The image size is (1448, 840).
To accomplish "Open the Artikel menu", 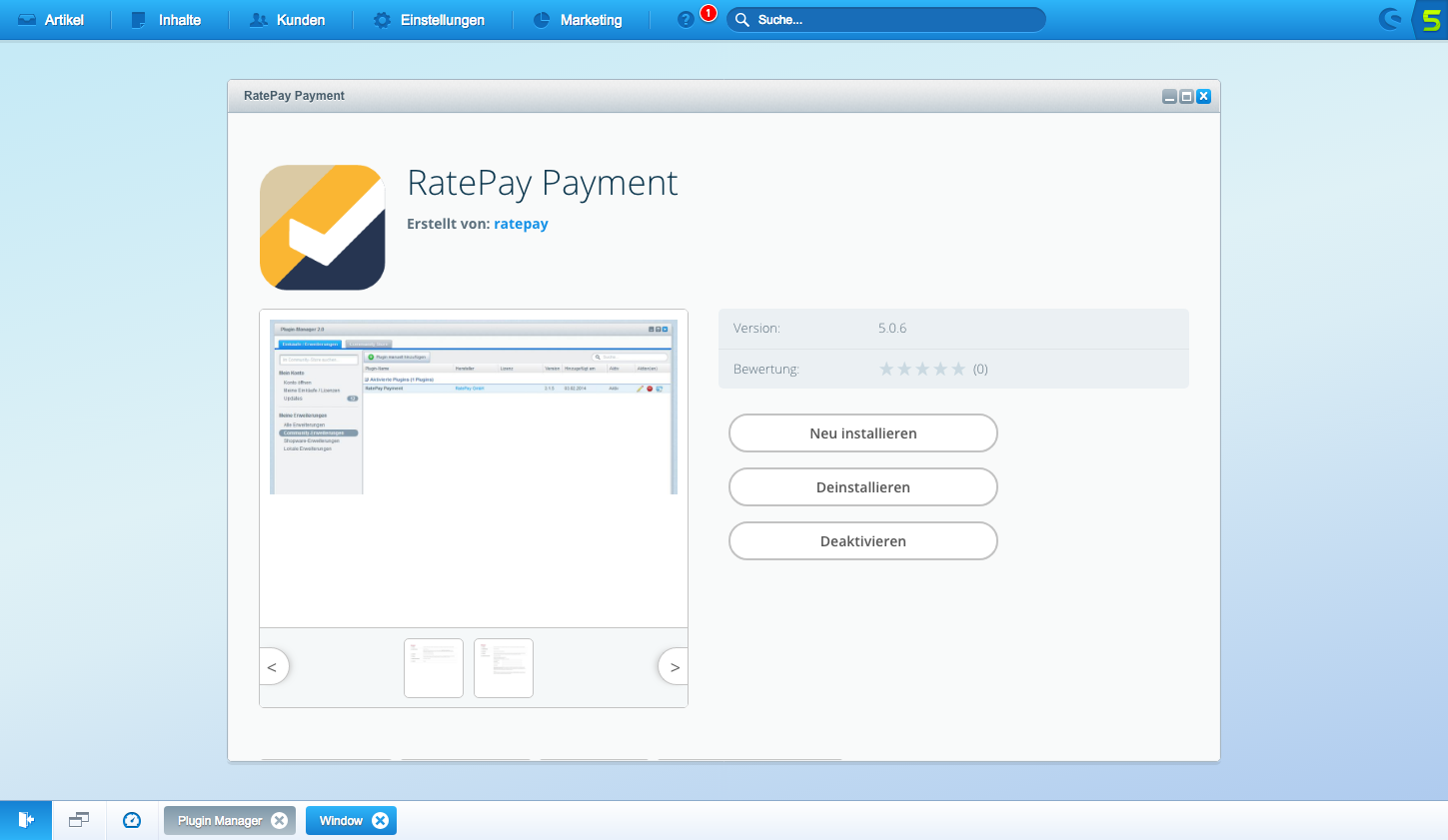I will [51, 20].
